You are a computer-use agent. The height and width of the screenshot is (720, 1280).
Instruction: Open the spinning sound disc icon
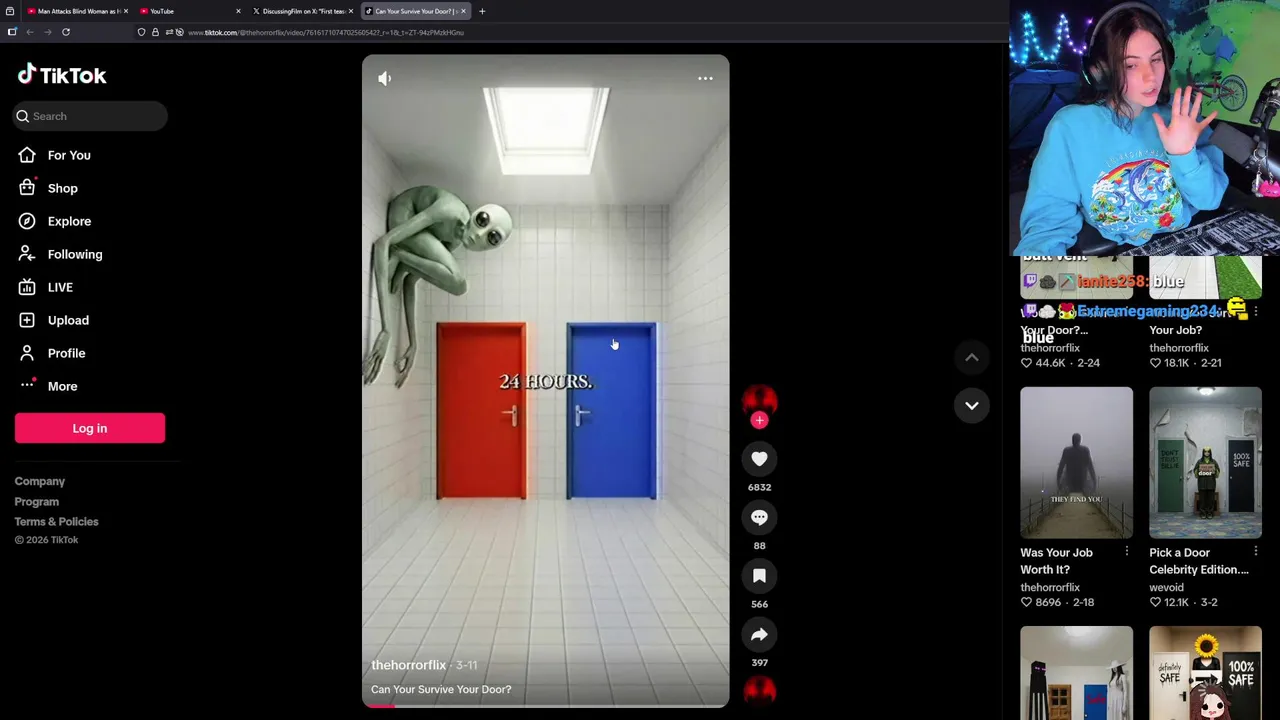759,691
